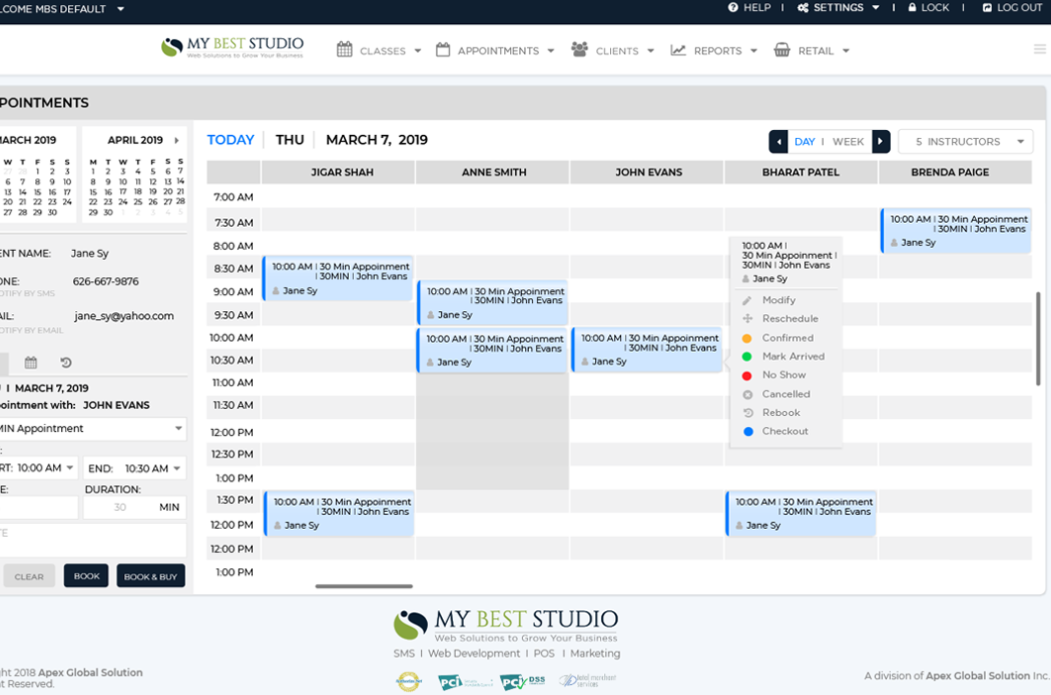Click the appointment history icon in left panel
1051x695 pixels.
[x=65, y=362]
